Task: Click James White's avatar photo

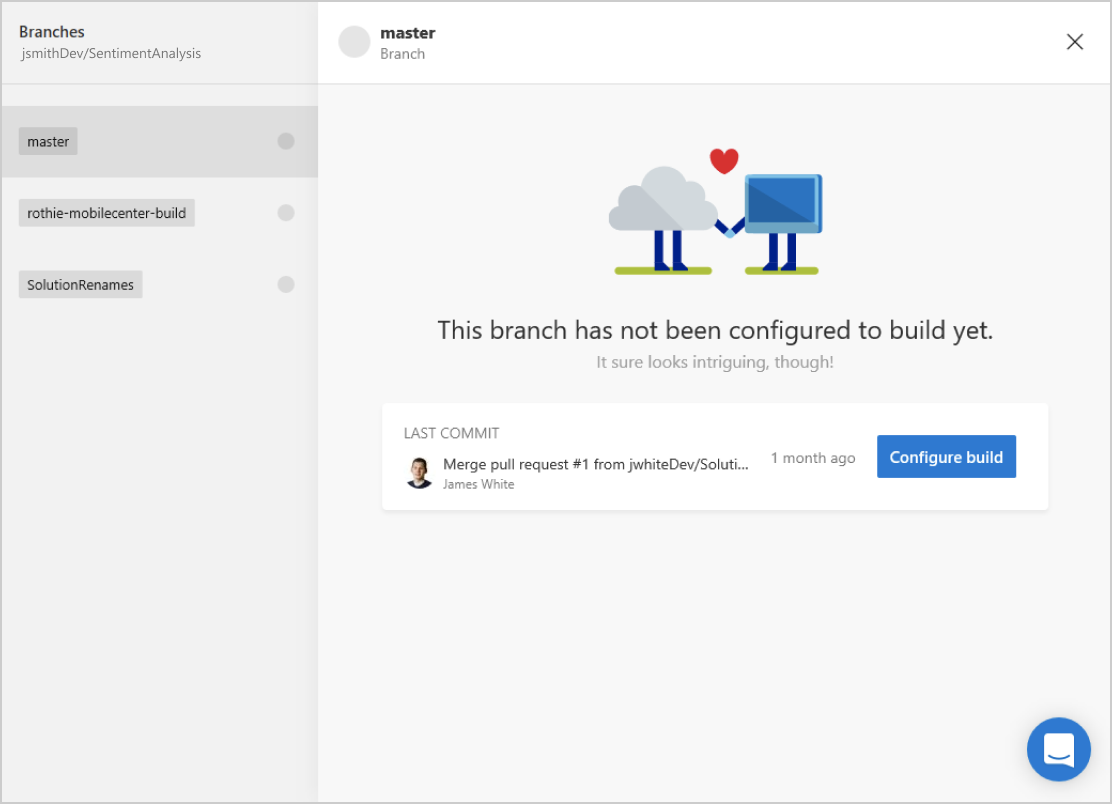Action: click(x=419, y=473)
